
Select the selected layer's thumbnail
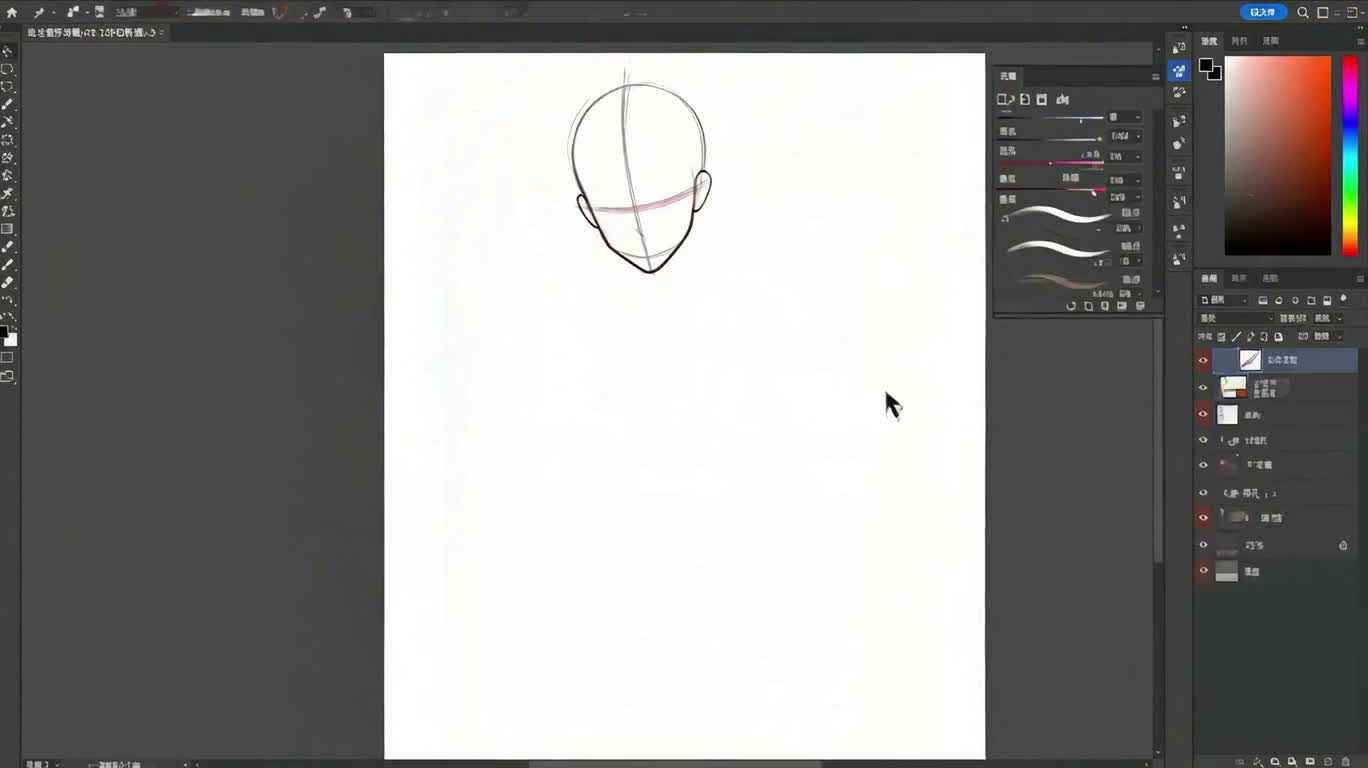pyautogui.click(x=1250, y=360)
